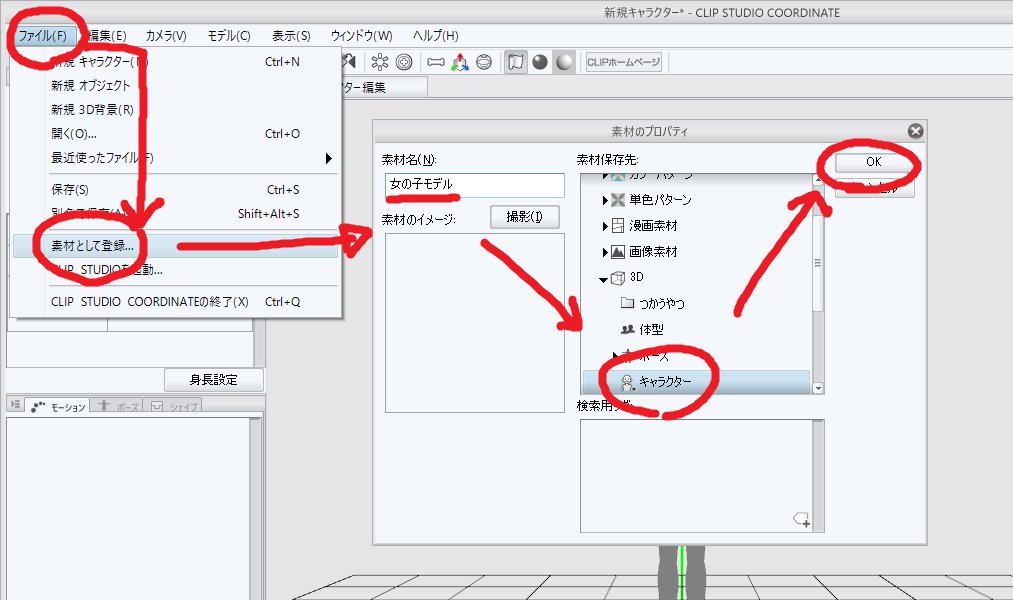Choose CLIP STUDIO COORDINATEの終了(X) entry

click(x=174, y=302)
